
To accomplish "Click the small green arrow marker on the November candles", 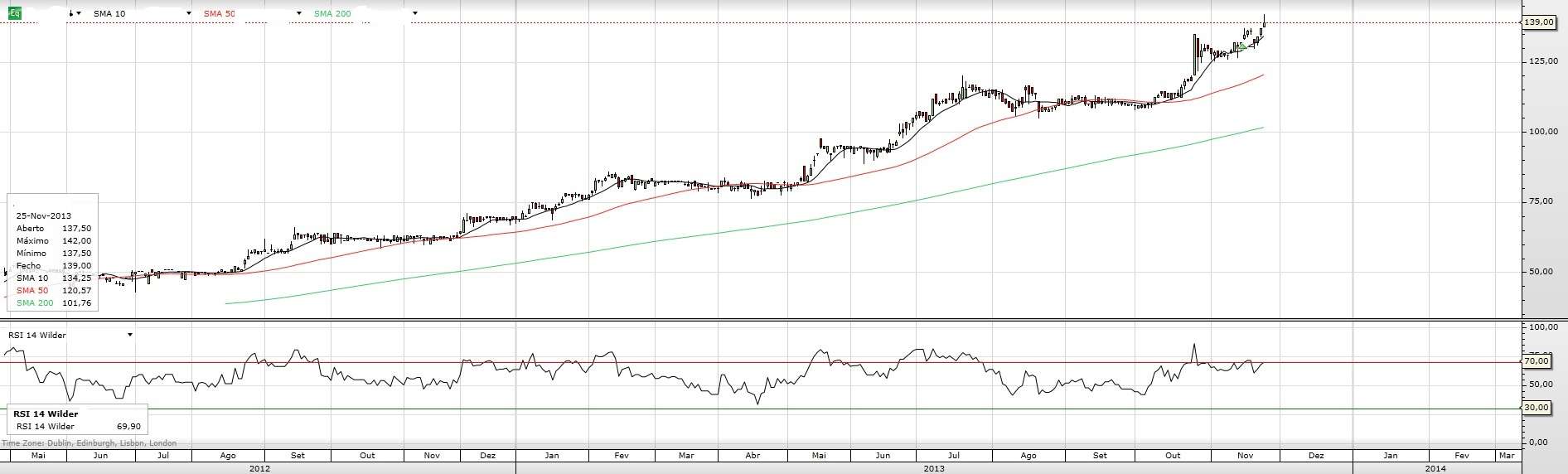I will pyautogui.click(x=1242, y=48).
